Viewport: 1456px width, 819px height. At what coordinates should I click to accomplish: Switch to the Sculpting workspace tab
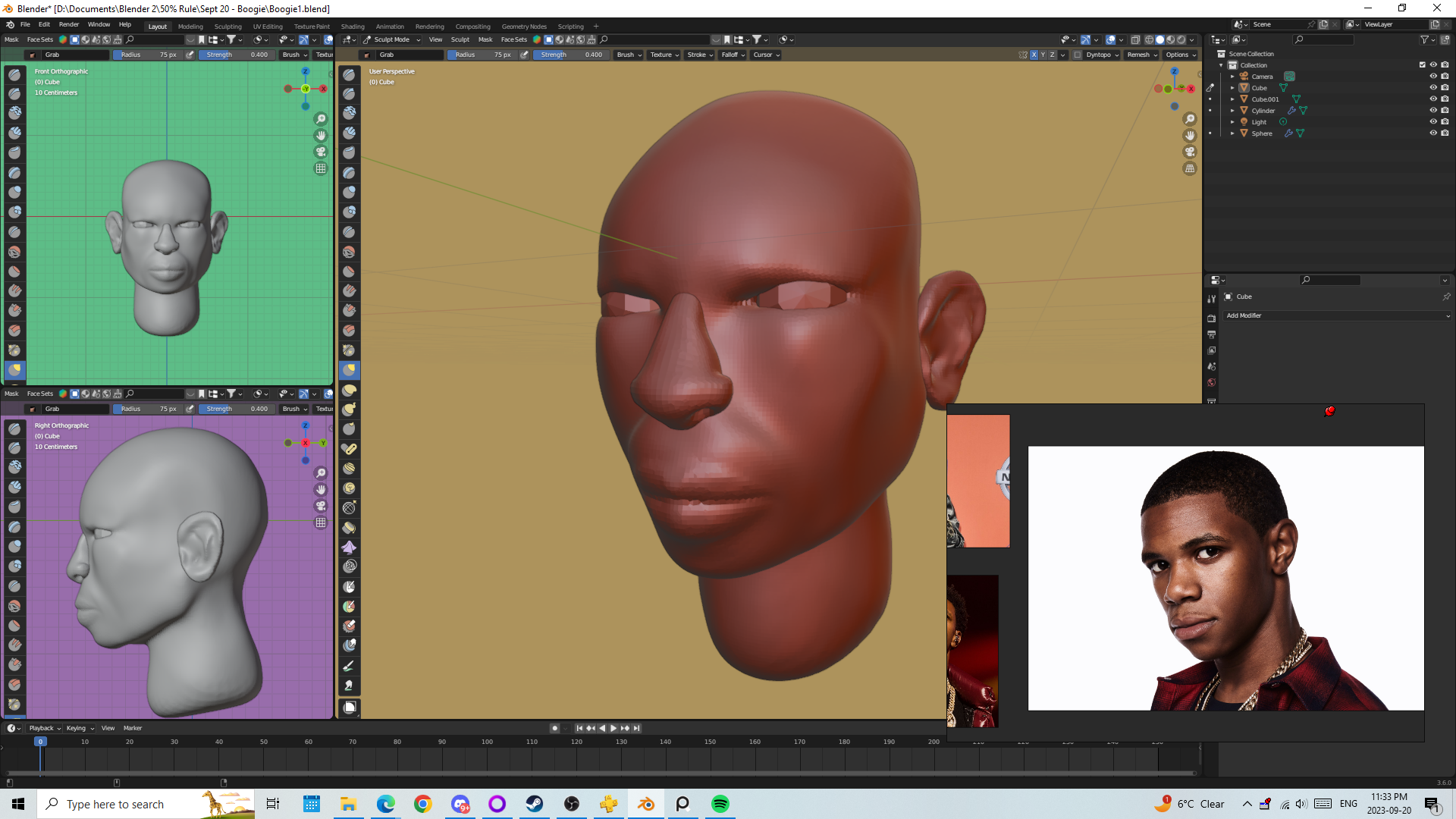coord(227,27)
